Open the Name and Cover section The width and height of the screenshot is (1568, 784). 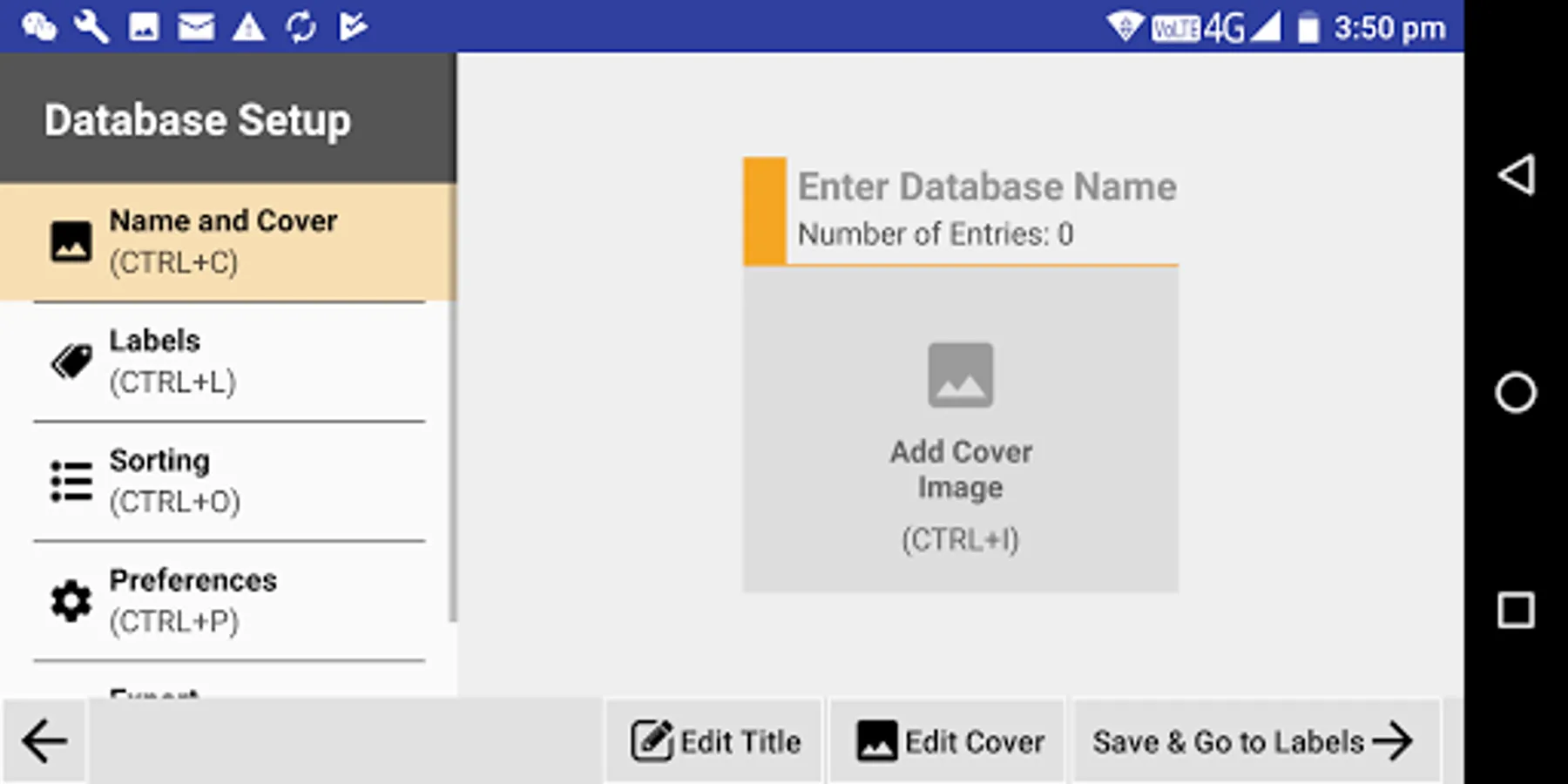pyautogui.click(x=226, y=242)
